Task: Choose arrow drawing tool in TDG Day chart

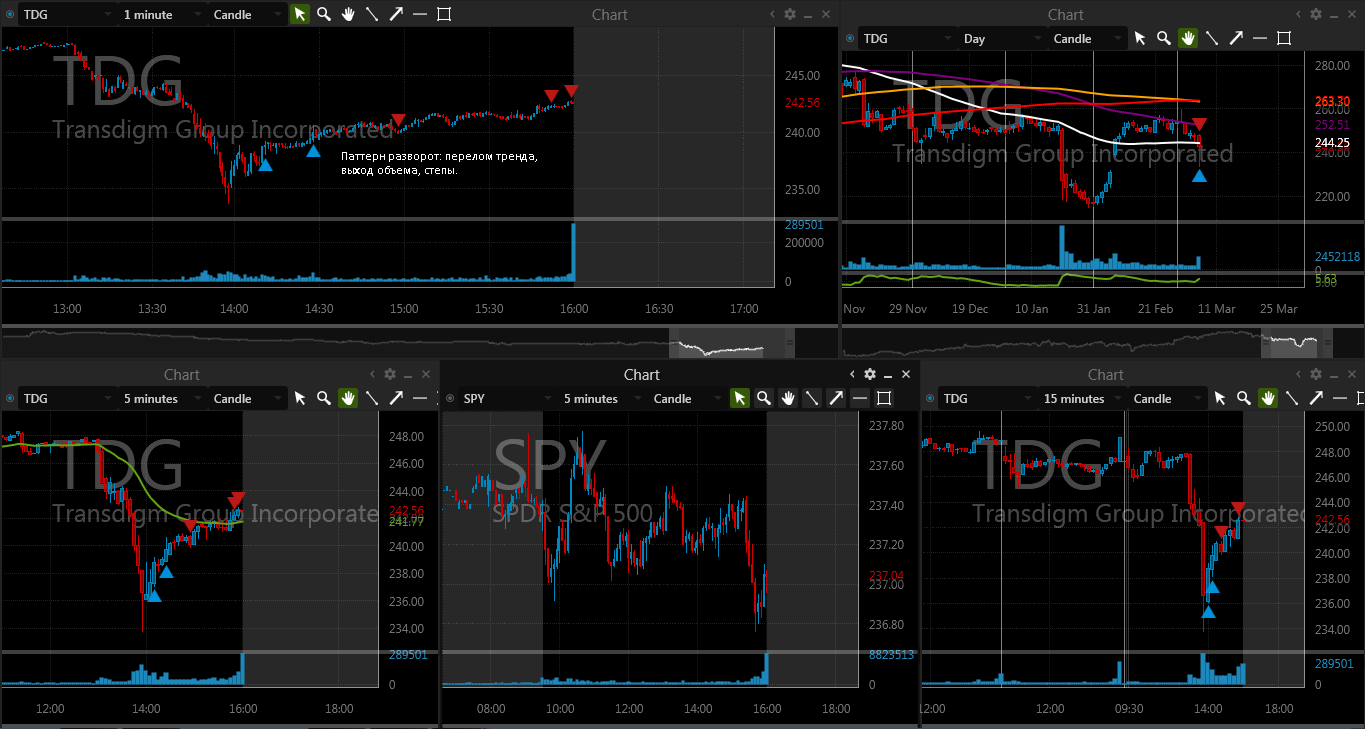Action: click(1236, 38)
